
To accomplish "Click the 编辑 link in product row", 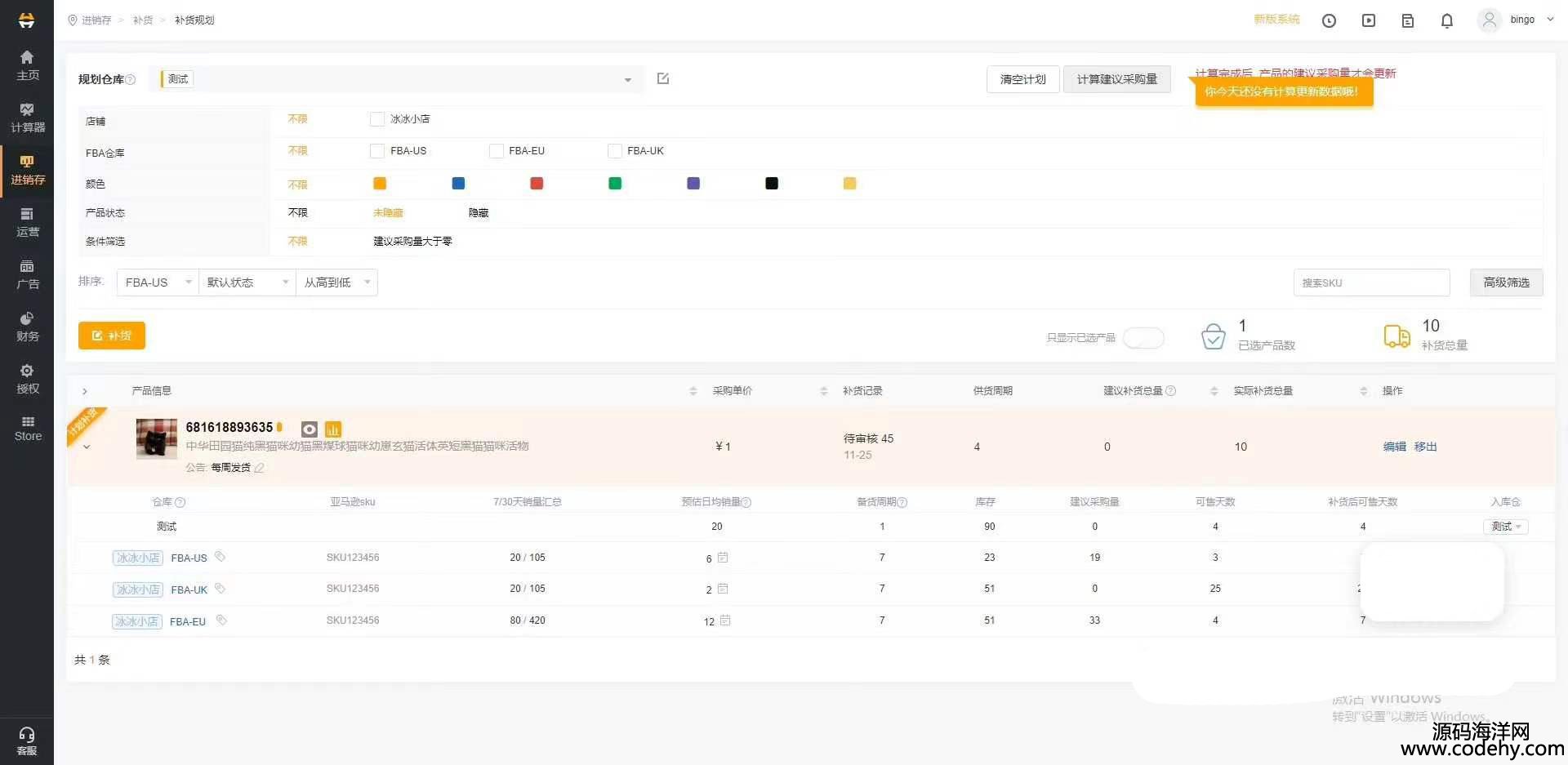I will pyautogui.click(x=1394, y=447).
